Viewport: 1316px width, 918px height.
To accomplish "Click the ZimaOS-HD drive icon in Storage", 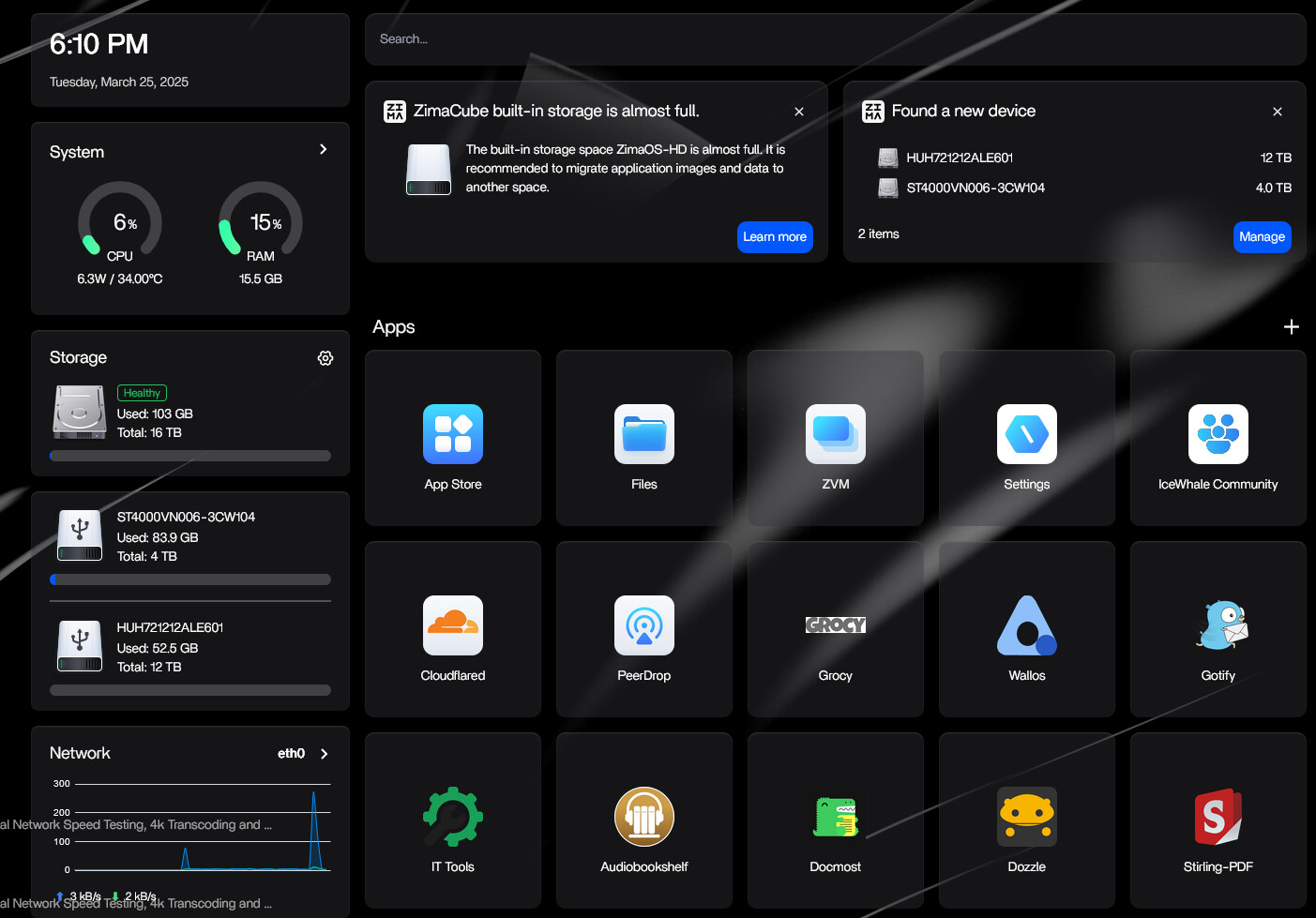I will [80, 413].
